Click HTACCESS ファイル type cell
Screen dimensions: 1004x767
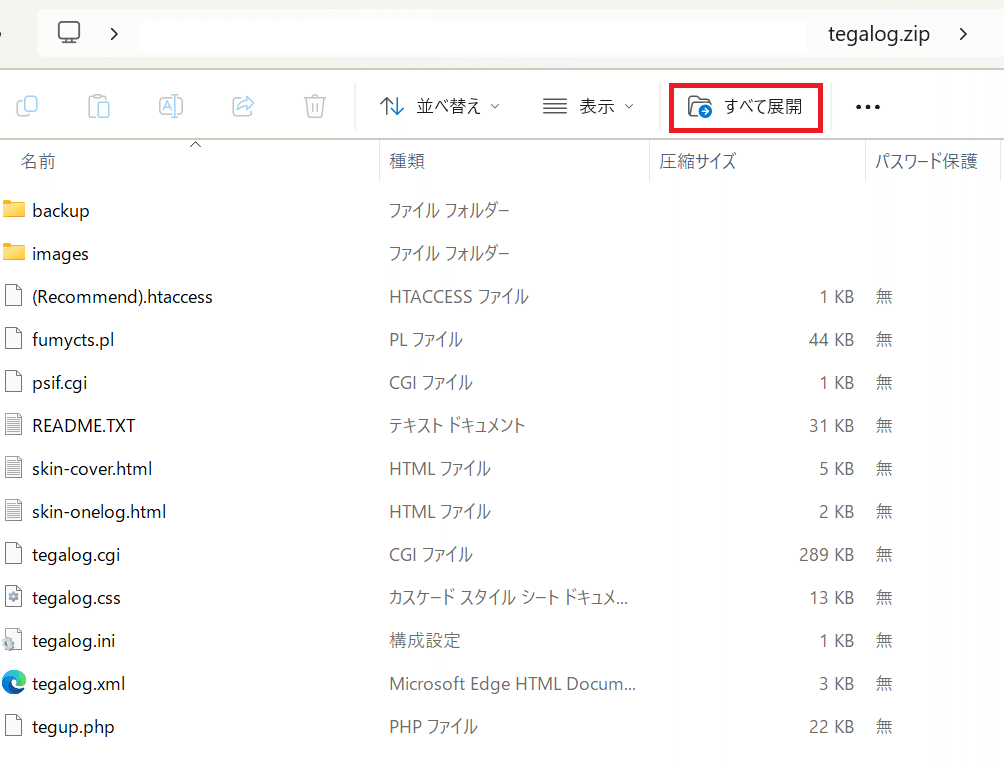[459, 296]
